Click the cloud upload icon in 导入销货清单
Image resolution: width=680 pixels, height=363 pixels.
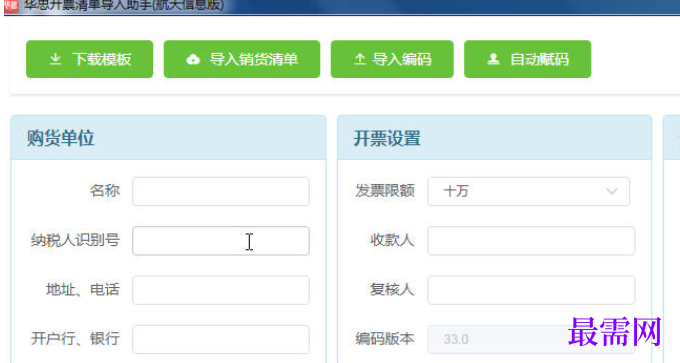pos(193,59)
